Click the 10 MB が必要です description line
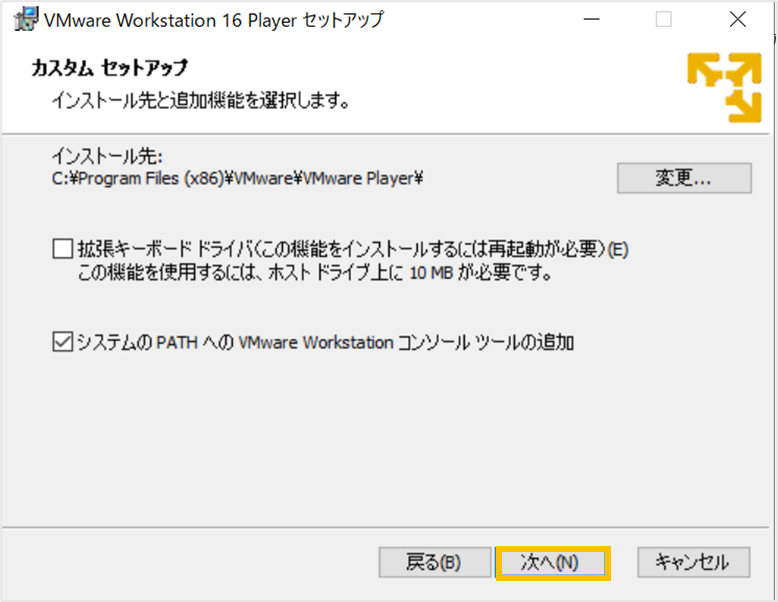The image size is (778, 602). 315,272
